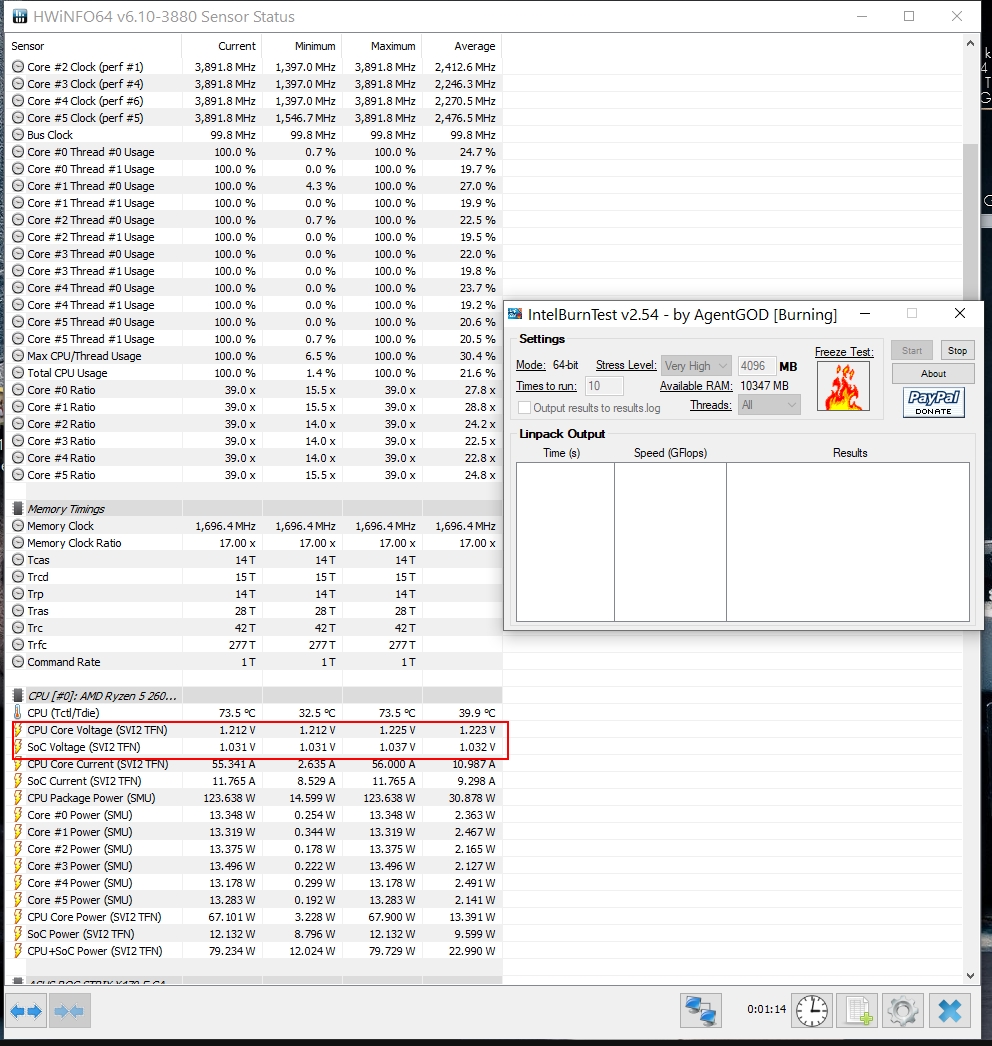Click the Command Rate circle icon
Image resolution: width=992 pixels, height=1046 pixels.
coord(18,662)
